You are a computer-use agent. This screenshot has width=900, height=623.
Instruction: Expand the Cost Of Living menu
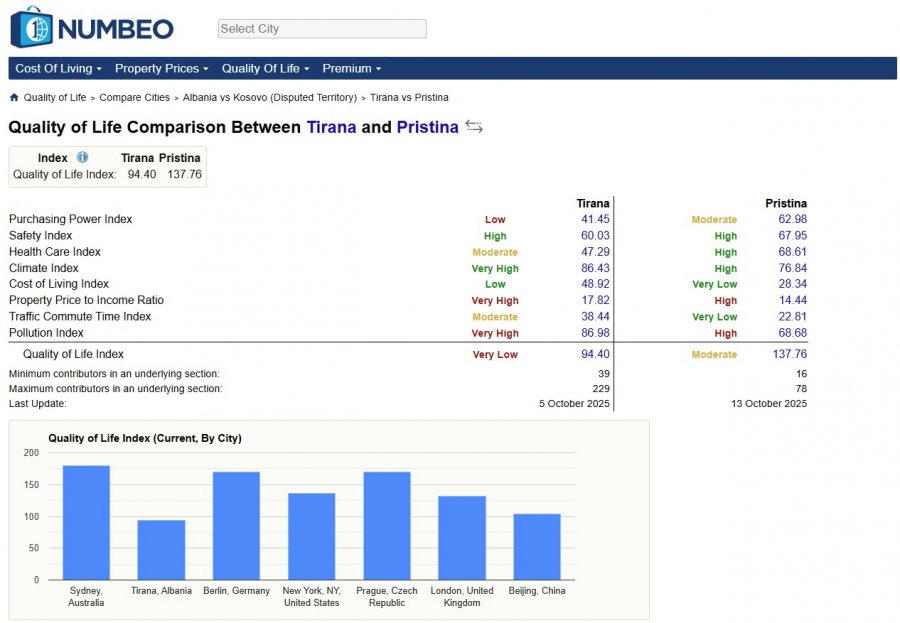(x=59, y=68)
